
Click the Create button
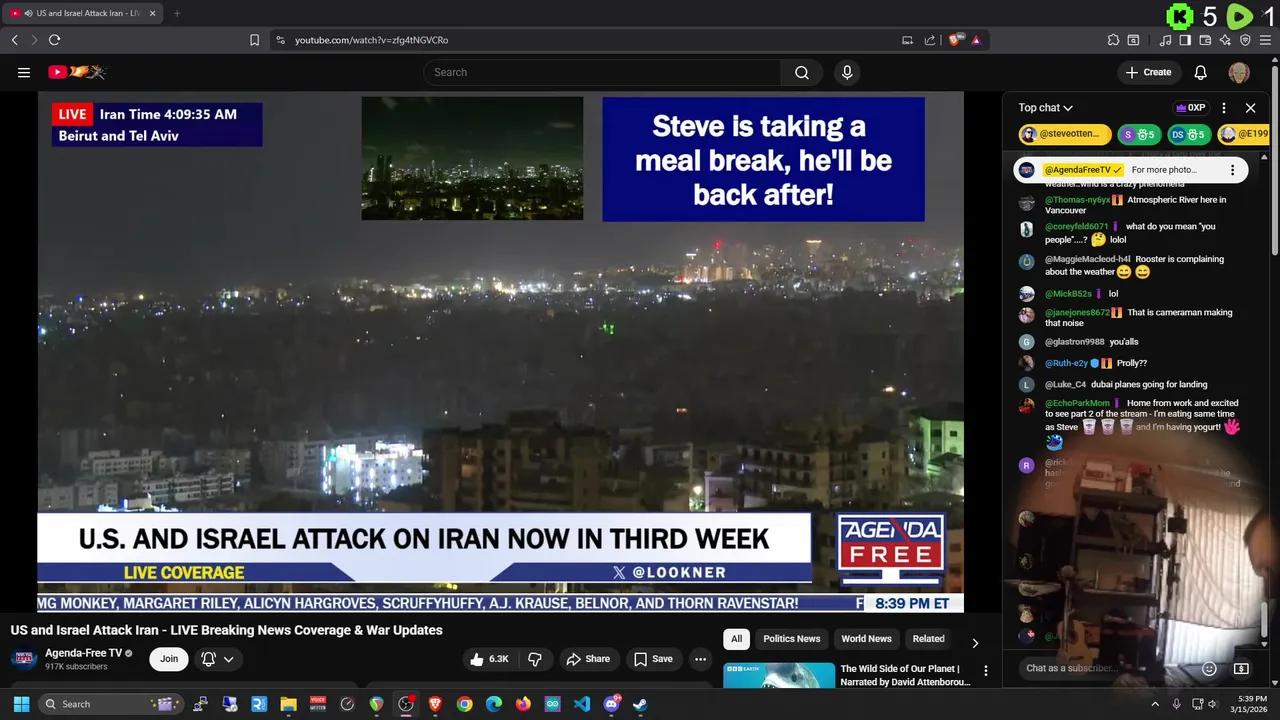point(1148,72)
